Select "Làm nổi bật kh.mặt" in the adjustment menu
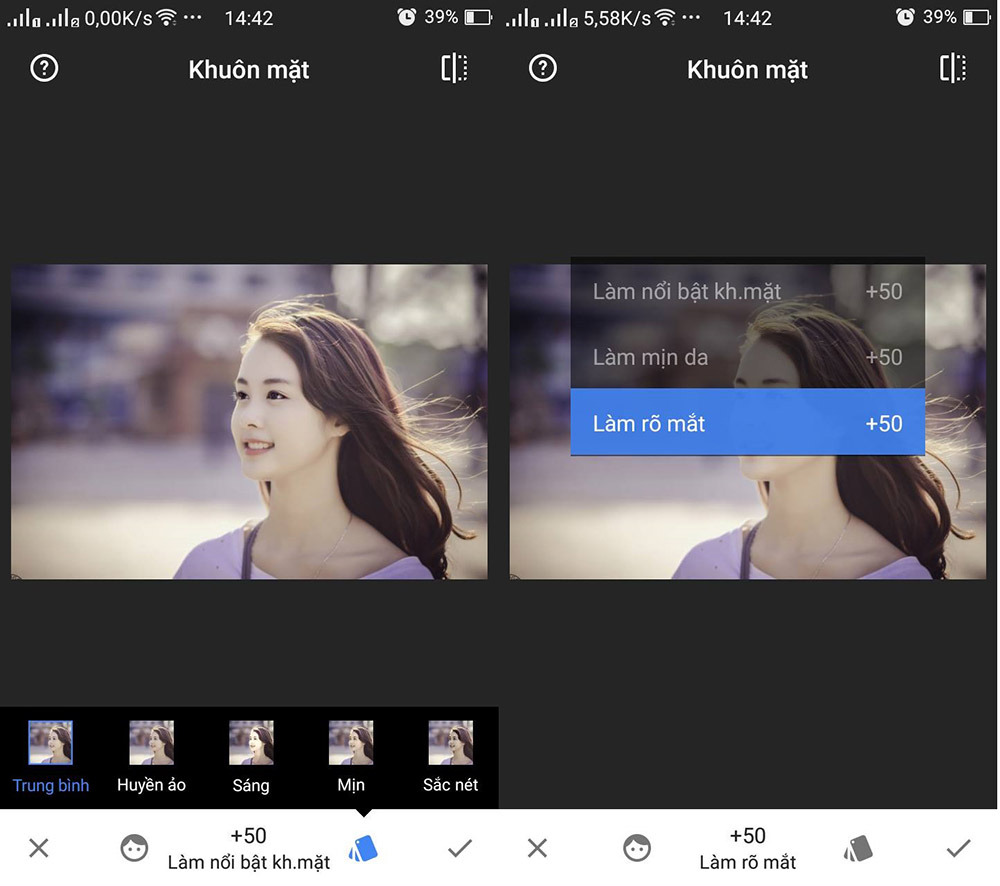 coord(747,292)
